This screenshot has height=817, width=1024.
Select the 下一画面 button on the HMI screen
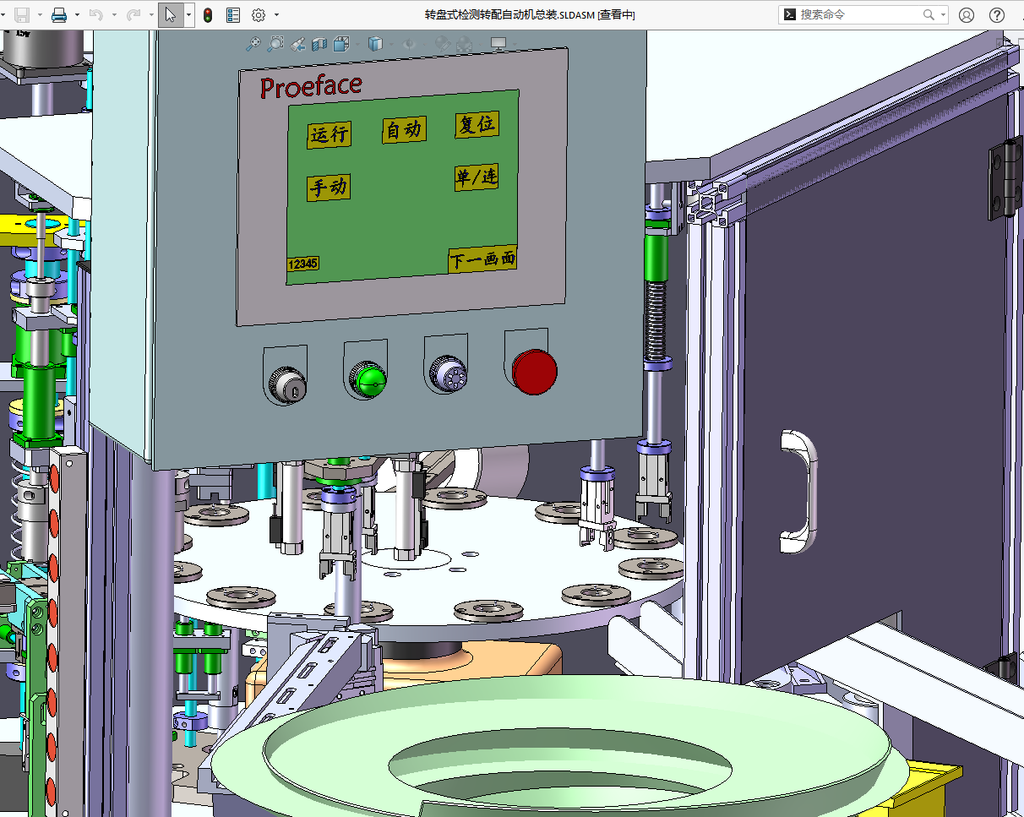point(482,259)
